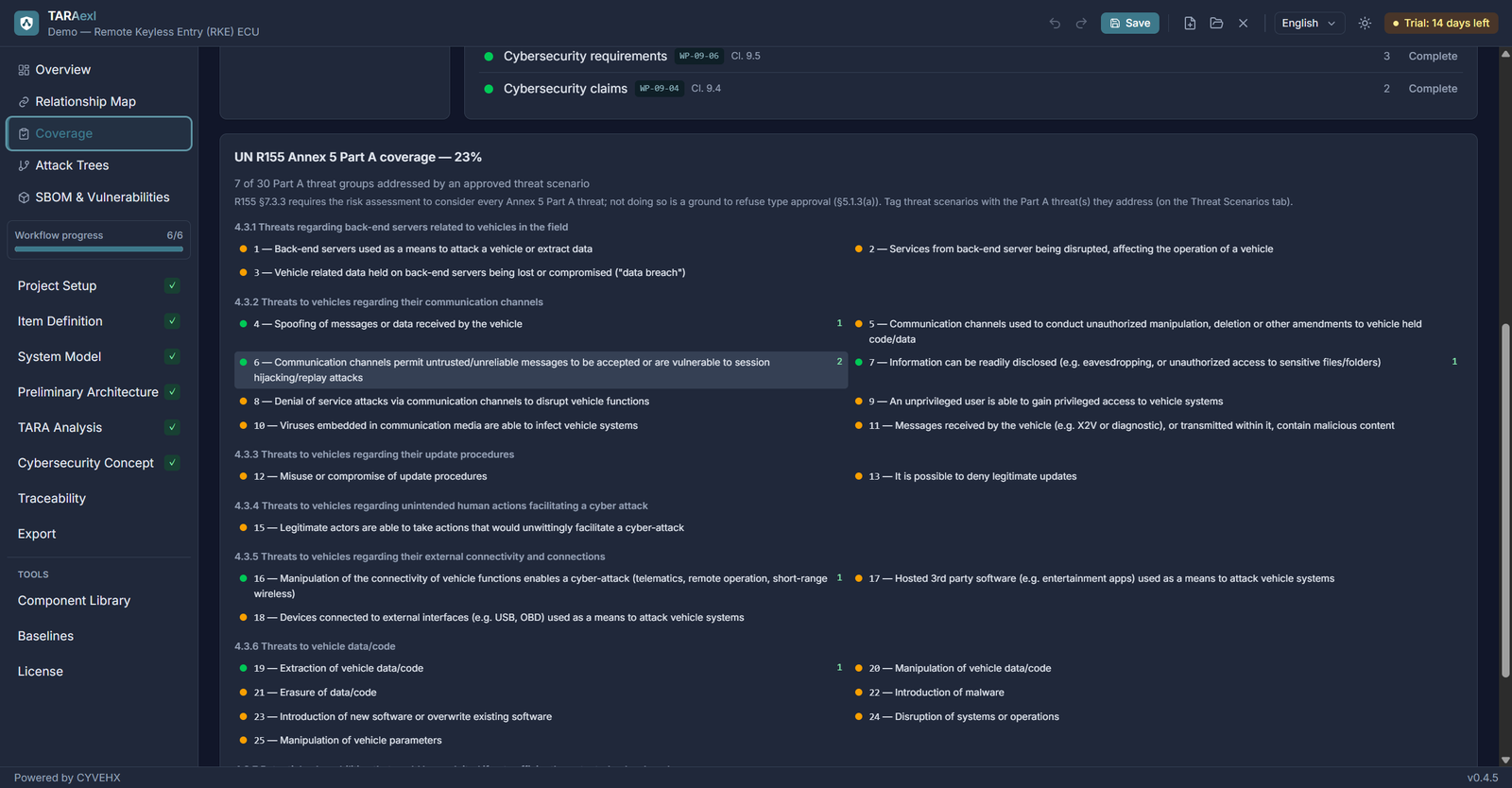The height and width of the screenshot is (788, 1512).
Task: Open the Export page
Action: coord(99,534)
